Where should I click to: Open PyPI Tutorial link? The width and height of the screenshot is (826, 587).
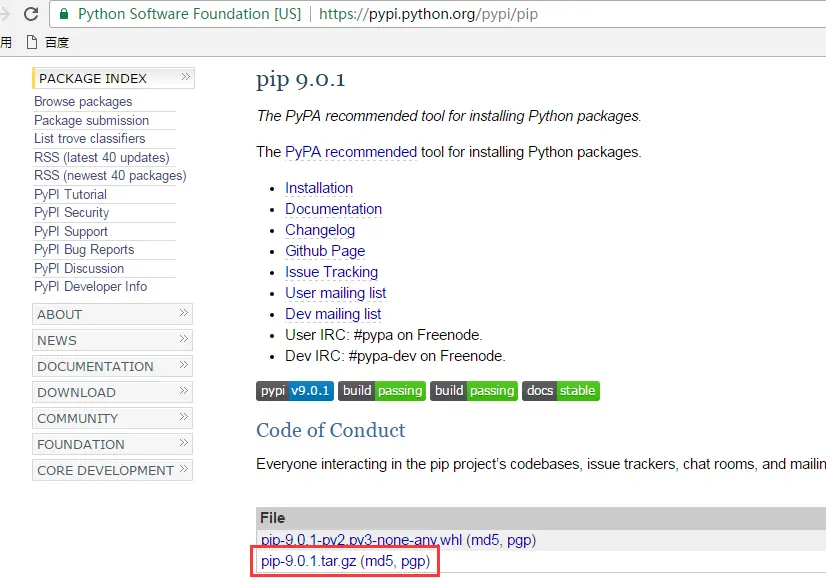pyautogui.click(x=71, y=194)
